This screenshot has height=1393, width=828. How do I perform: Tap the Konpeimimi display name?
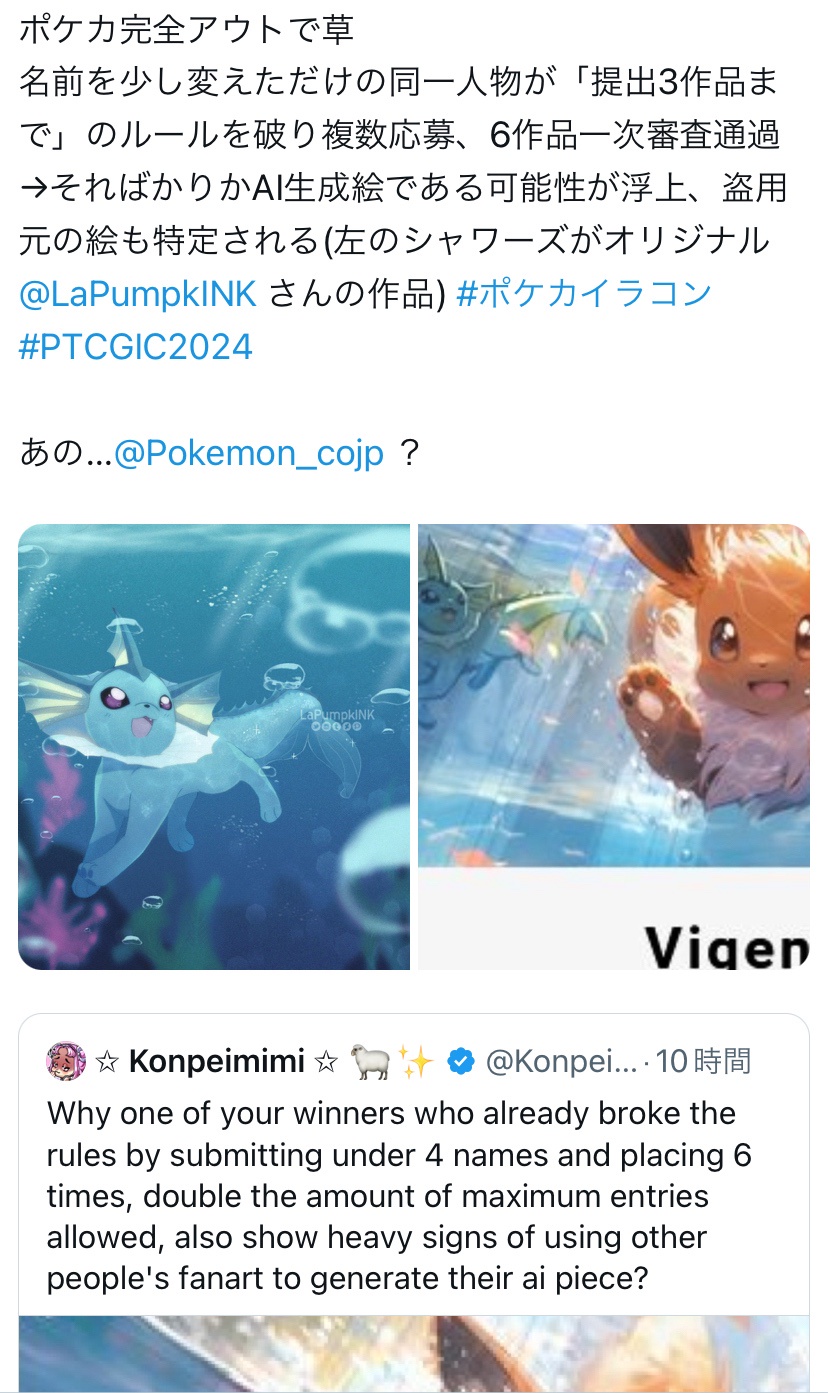click(217, 1061)
